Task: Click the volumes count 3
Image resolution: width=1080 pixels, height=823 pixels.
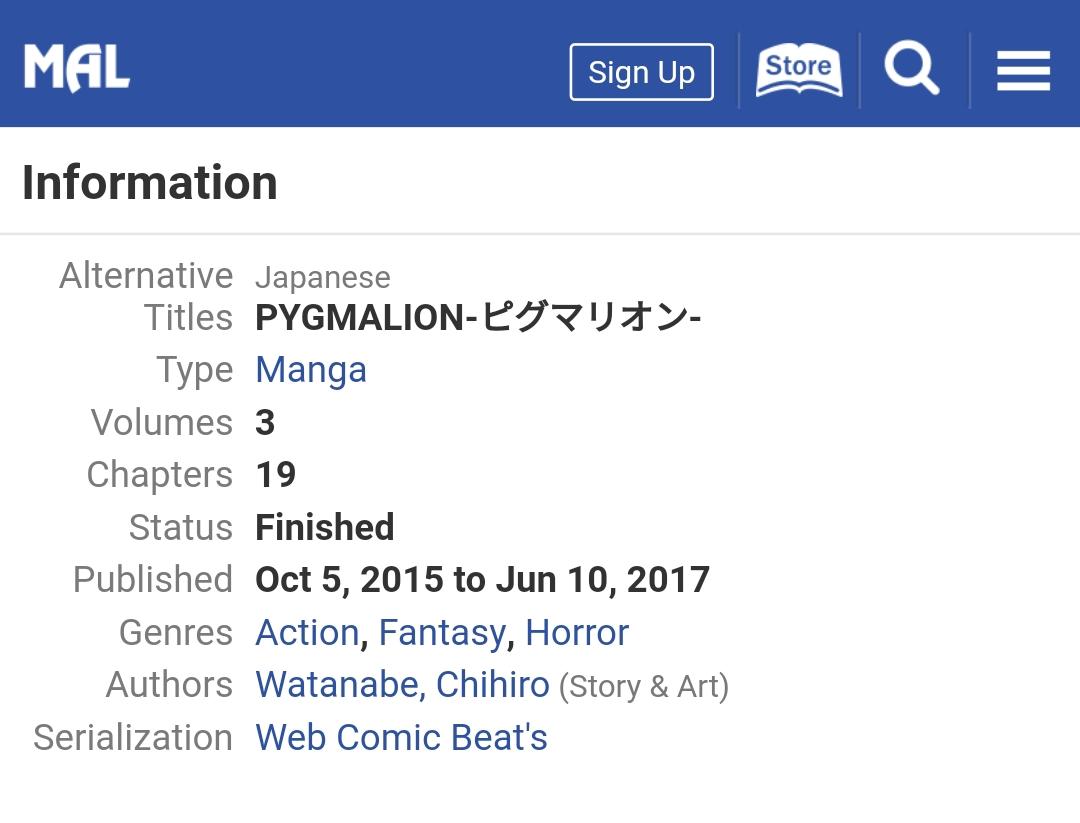Action: [265, 422]
